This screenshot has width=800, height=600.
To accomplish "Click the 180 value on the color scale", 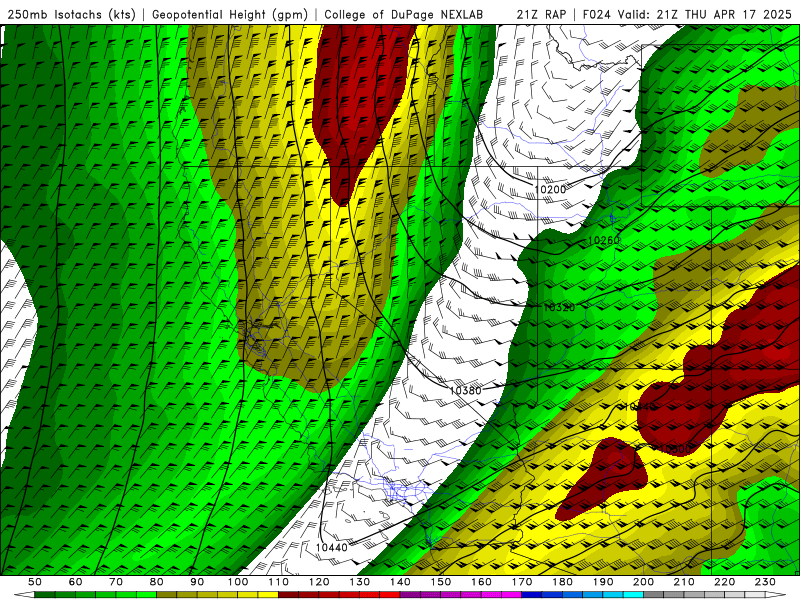I will (x=563, y=582).
